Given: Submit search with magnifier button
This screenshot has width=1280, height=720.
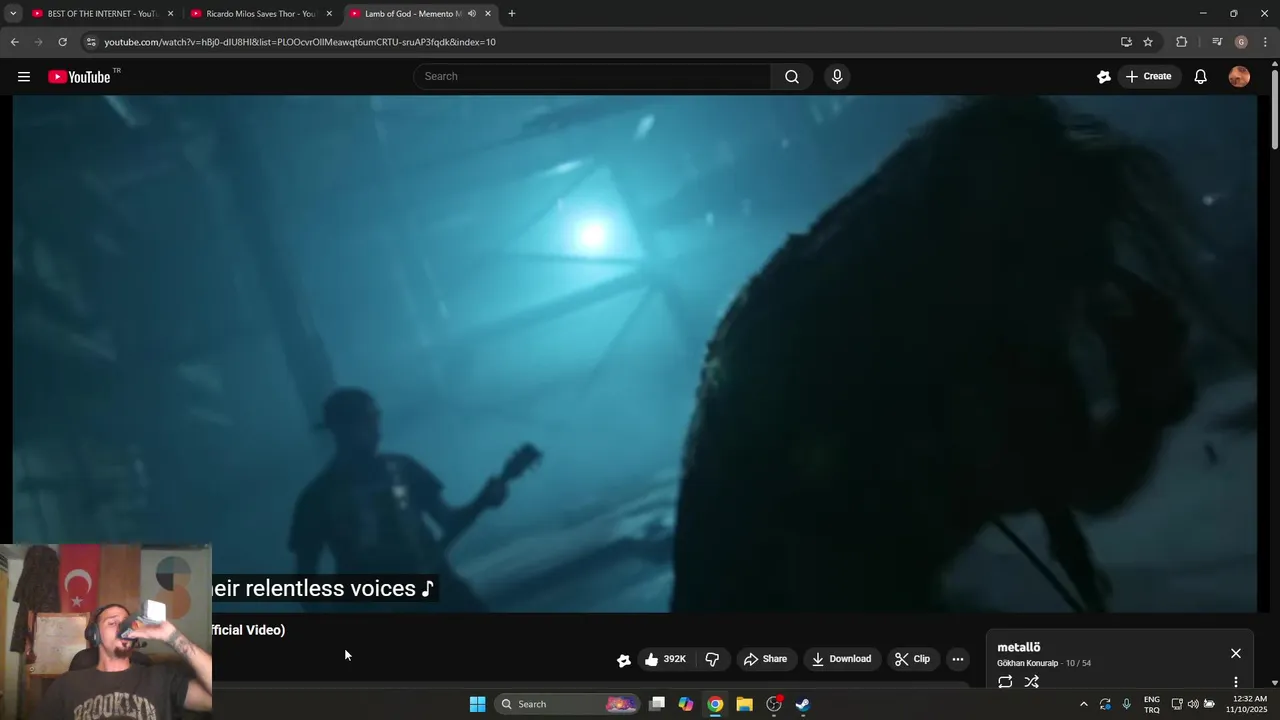Looking at the screenshot, I should point(792,77).
